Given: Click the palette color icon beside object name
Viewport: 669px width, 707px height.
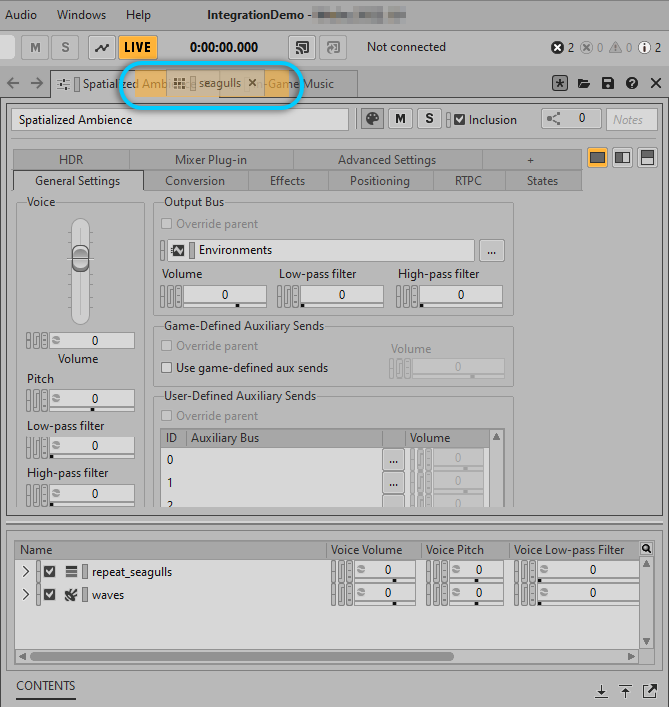Looking at the screenshot, I should [372, 119].
